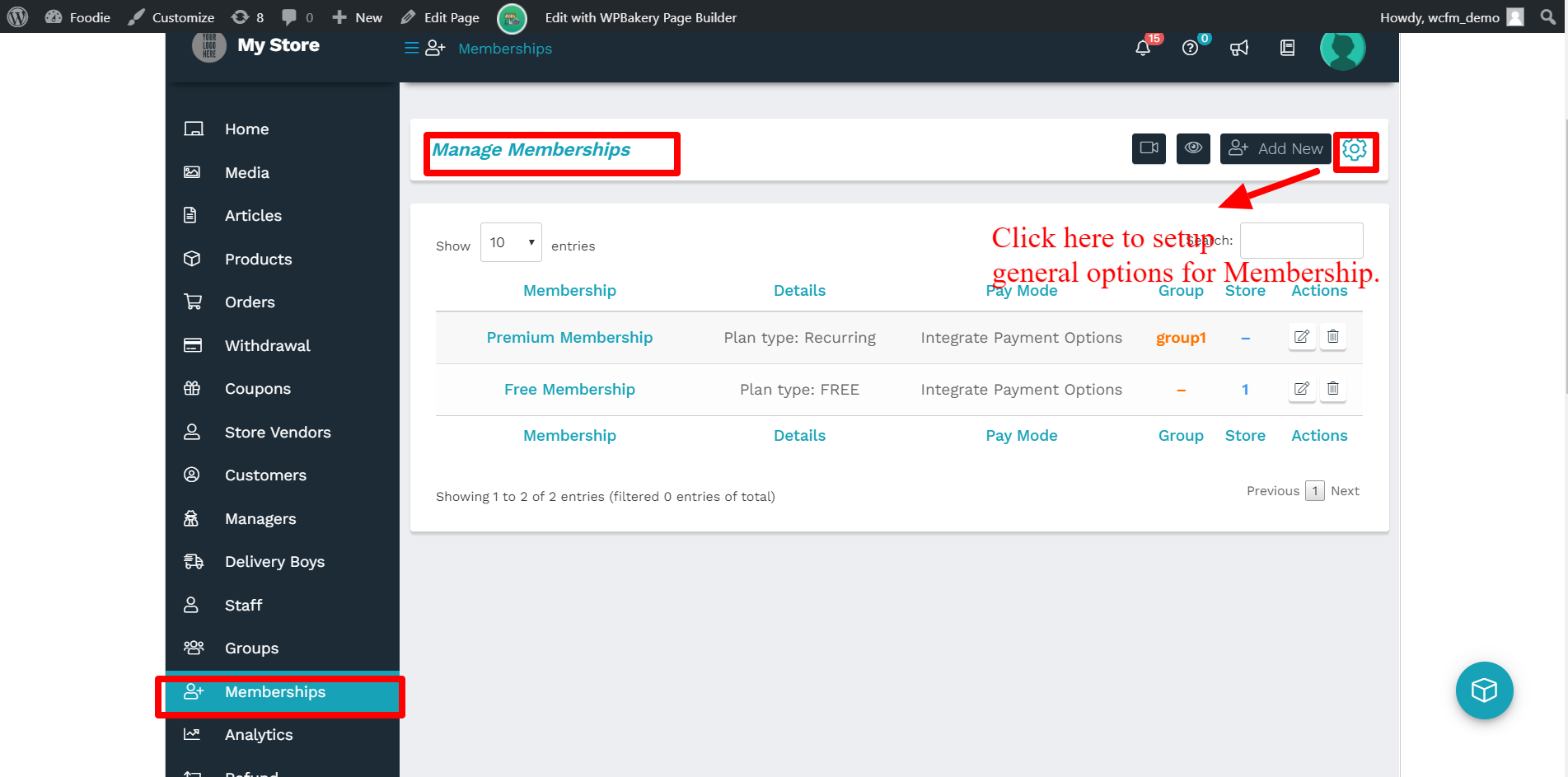1568x777 pixels.
Task: Toggle the sidebar hamburger menu
Action: 411,49
